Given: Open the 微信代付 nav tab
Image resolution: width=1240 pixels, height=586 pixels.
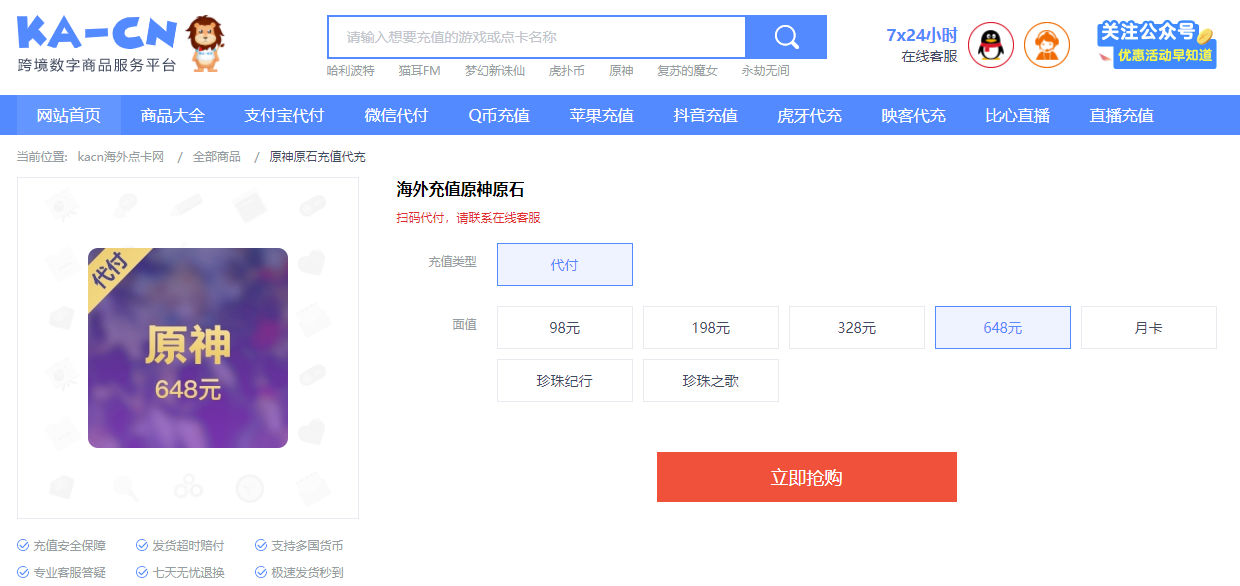Looking at the screenshot, I should pos(396,115).
